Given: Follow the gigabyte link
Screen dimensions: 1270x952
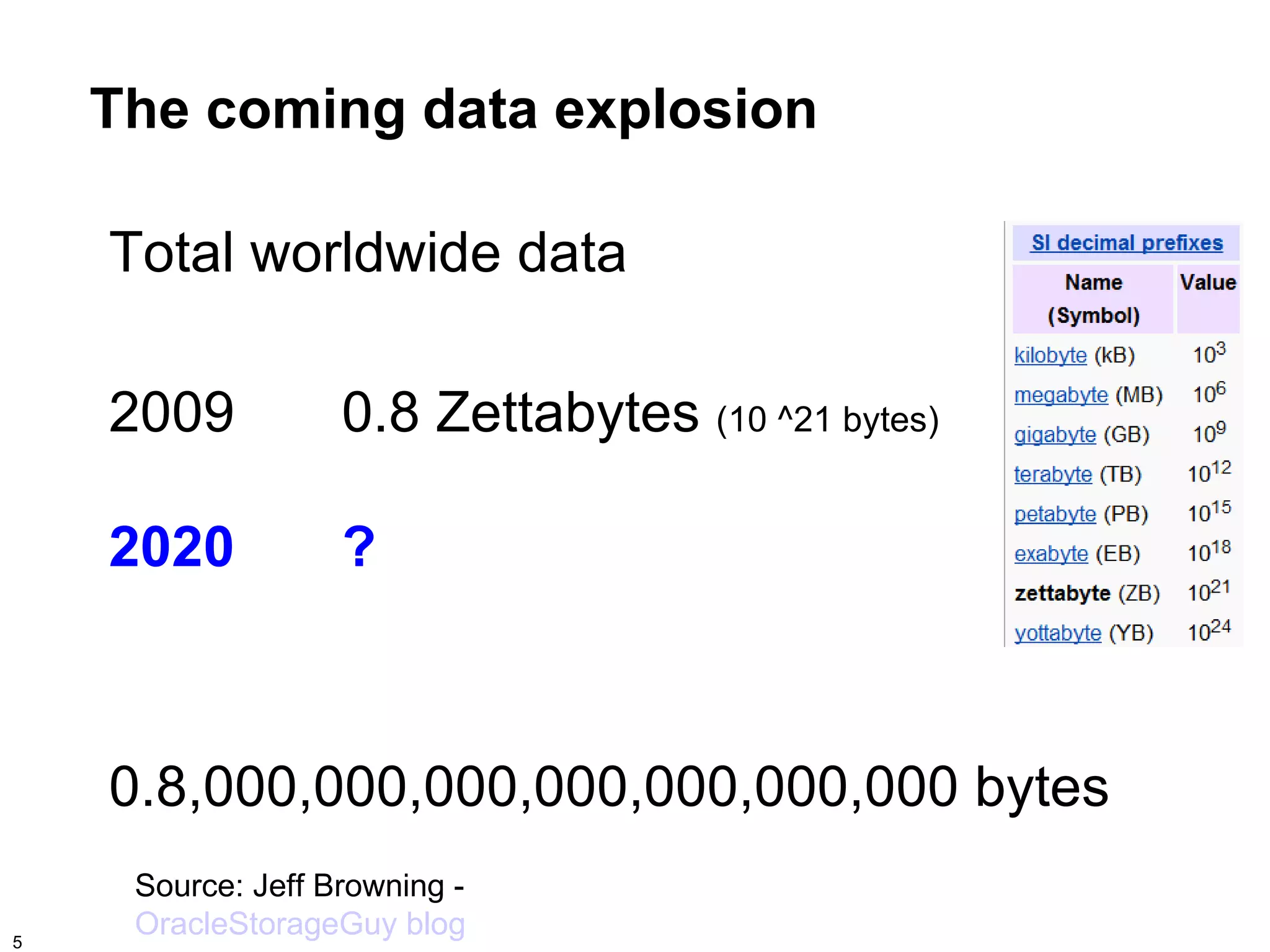Looking at the screenshot, I should (x=1055, y=434).
